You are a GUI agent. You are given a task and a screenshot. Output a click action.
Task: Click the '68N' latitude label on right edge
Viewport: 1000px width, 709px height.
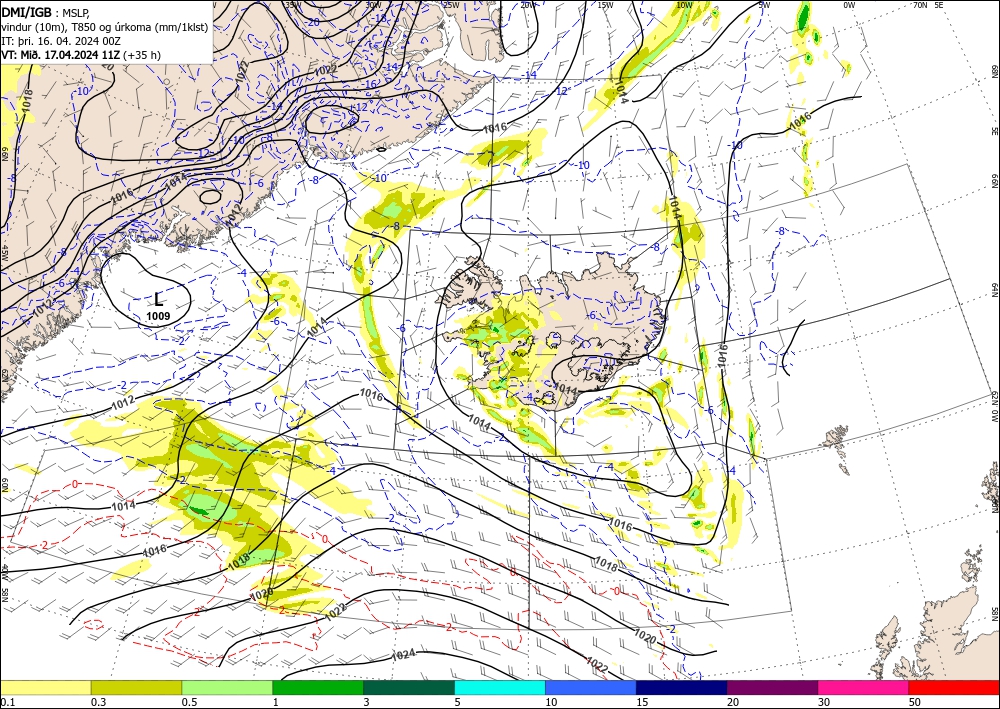[994, 71]
